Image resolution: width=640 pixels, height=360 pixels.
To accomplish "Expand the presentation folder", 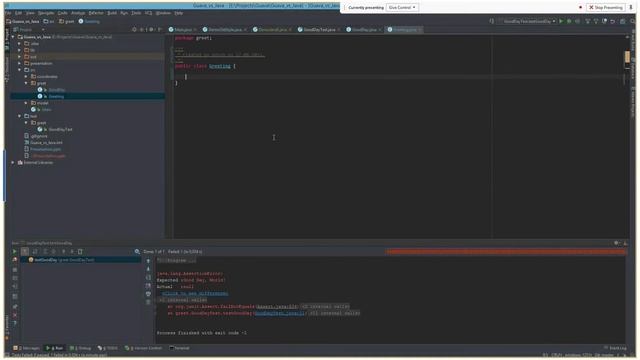I will (20, 63).
